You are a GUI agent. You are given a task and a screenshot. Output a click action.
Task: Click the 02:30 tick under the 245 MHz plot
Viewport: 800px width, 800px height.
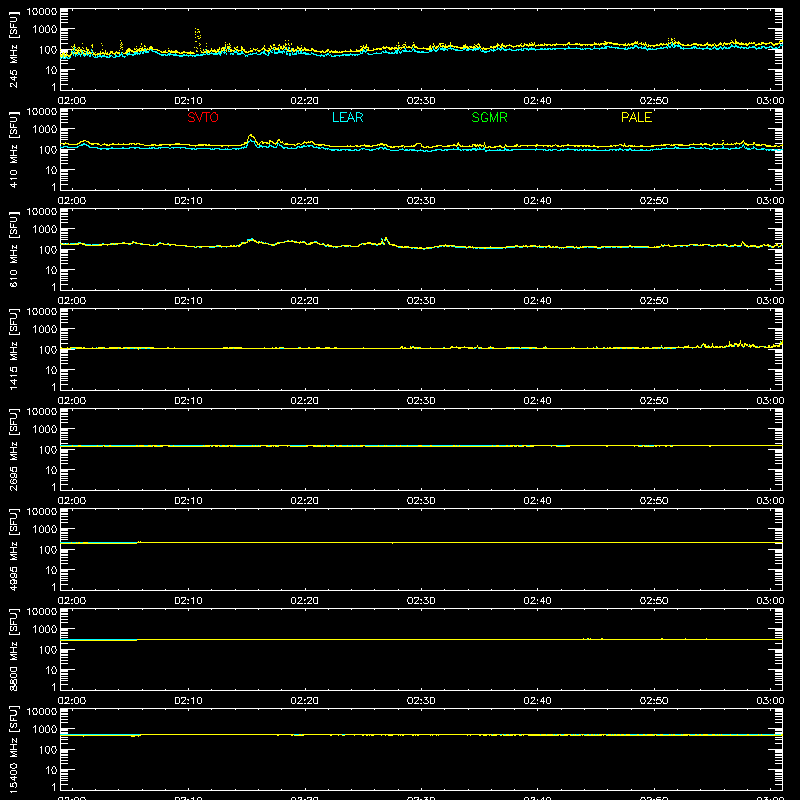421,101
